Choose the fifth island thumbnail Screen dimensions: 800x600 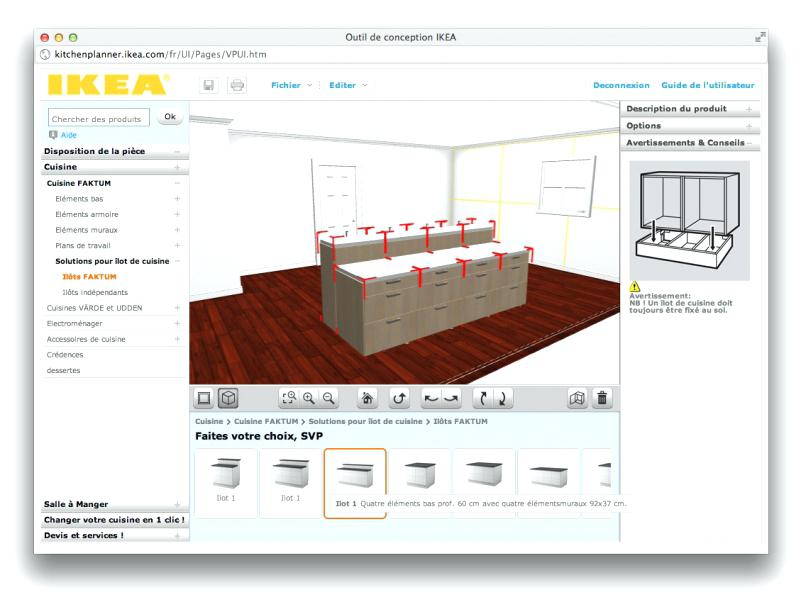pyautogui.click(x=484, y=483)
